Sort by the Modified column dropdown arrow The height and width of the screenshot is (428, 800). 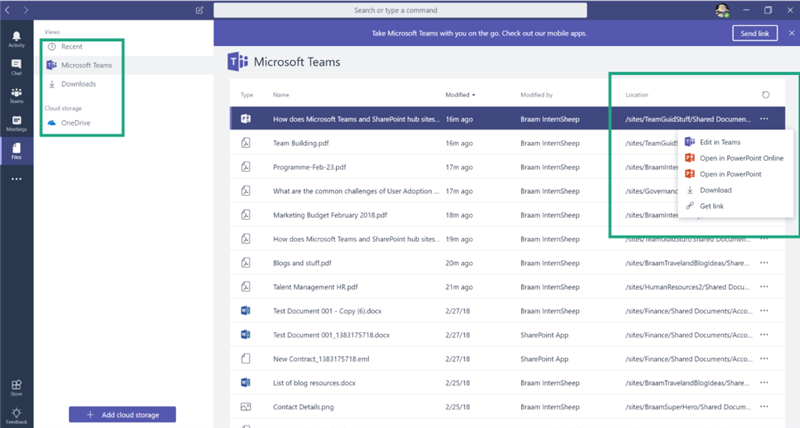pyautogui.click(x=473, y=95)
